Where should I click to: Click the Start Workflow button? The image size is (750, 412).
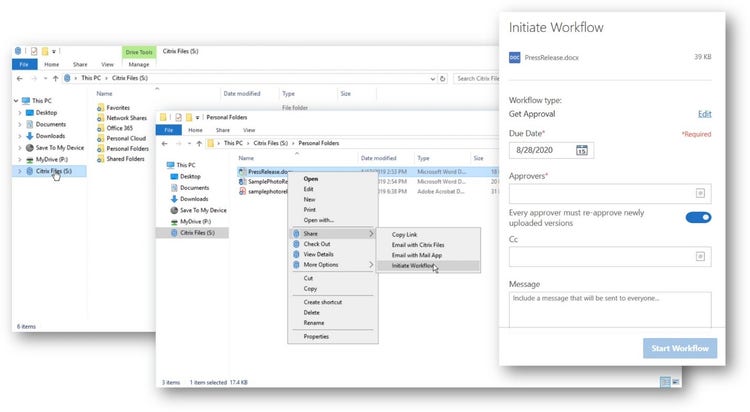[680, 348]
